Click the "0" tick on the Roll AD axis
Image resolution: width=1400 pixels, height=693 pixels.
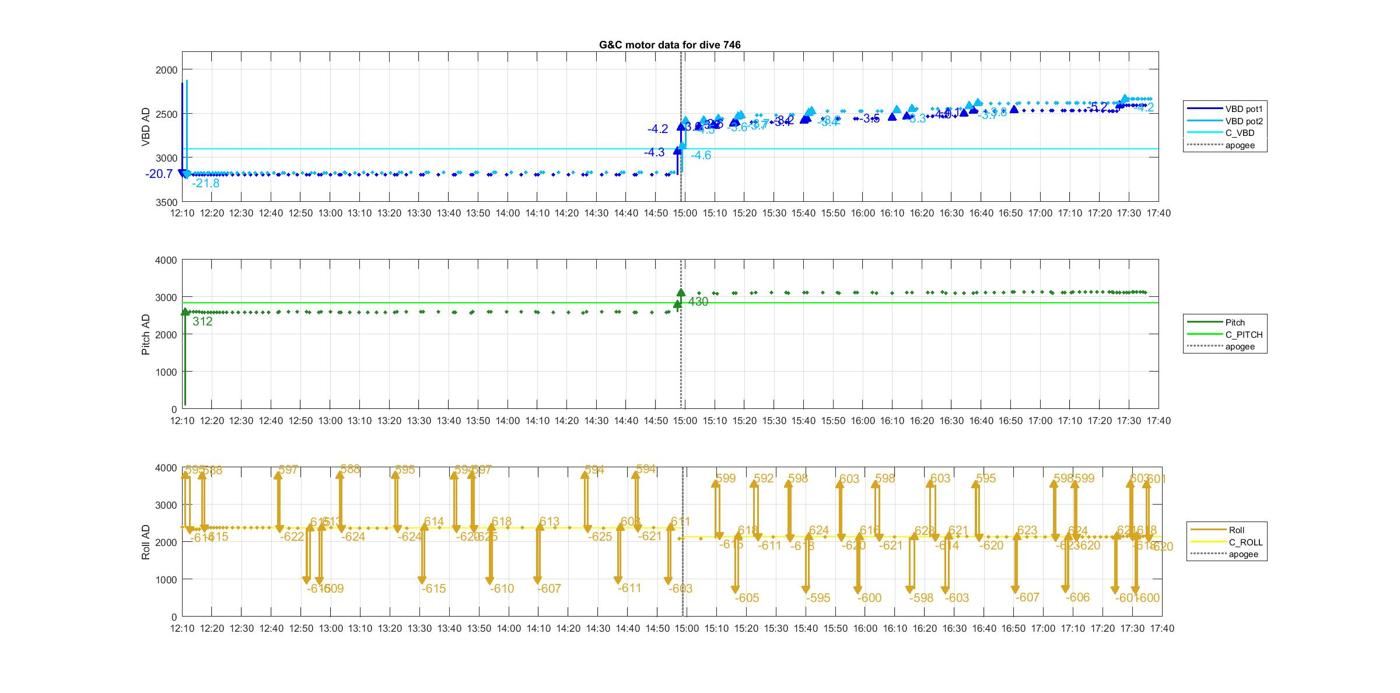pyautogui.click(x=174, y=617)
